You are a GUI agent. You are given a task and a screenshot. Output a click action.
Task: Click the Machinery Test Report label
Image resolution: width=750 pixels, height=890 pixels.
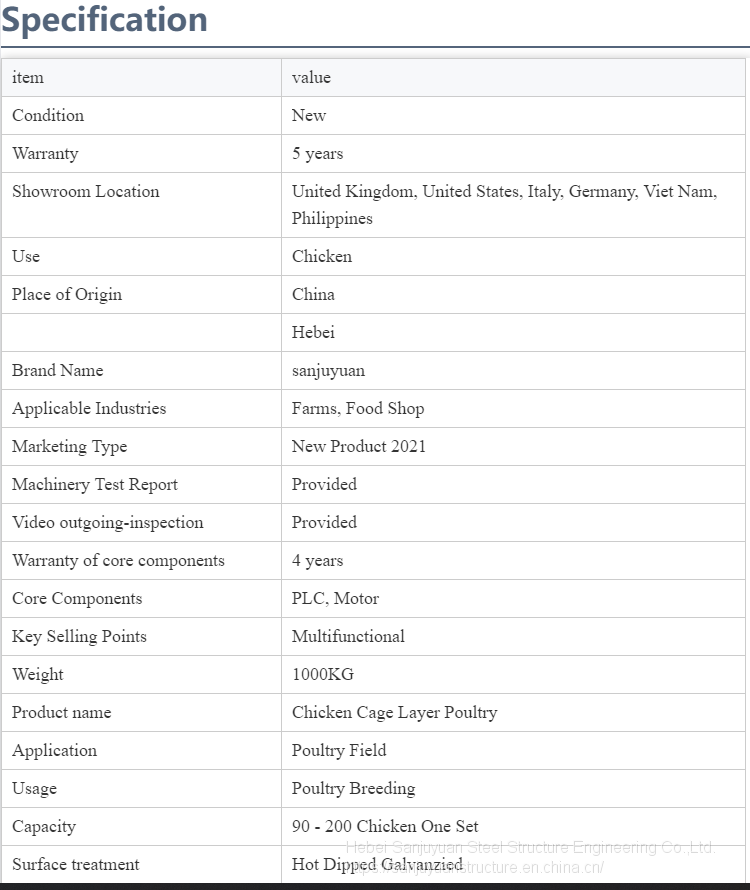[95, 485]
